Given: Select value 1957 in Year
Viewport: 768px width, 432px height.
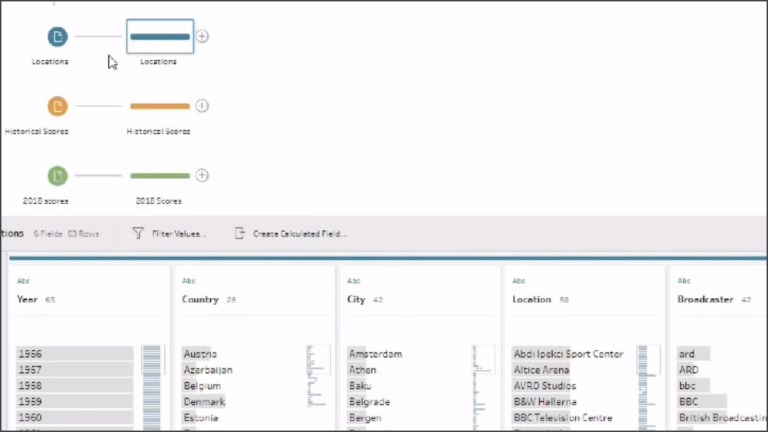Looking at the screenshot, I should 74,370.
